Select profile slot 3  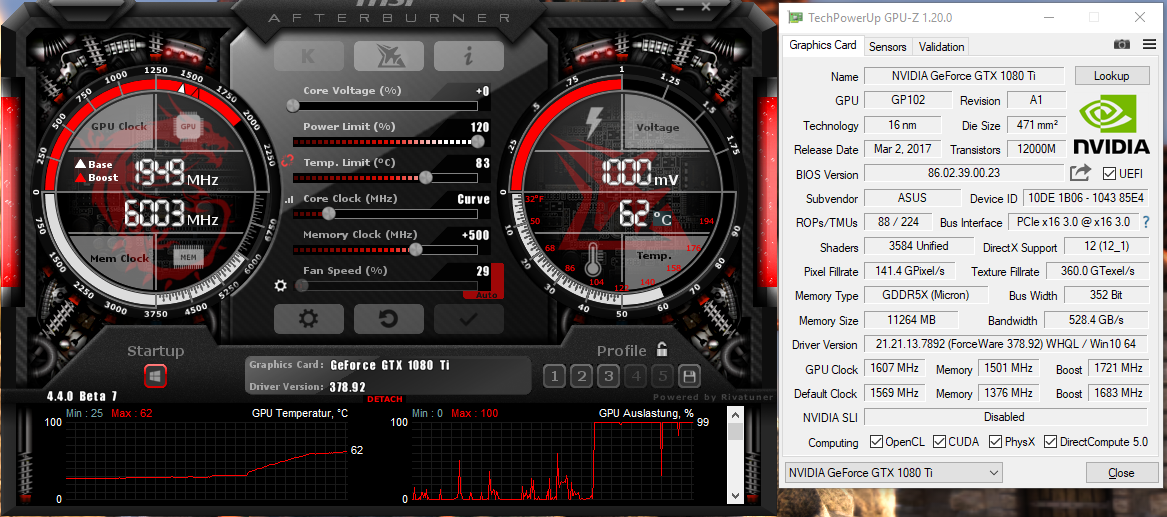(x=609, y=376)
